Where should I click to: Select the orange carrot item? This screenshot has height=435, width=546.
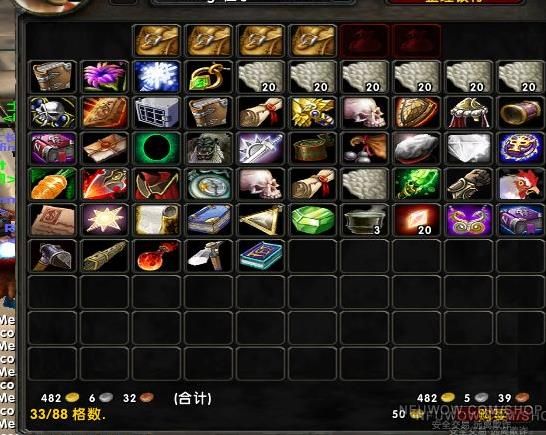coord(53,184)
